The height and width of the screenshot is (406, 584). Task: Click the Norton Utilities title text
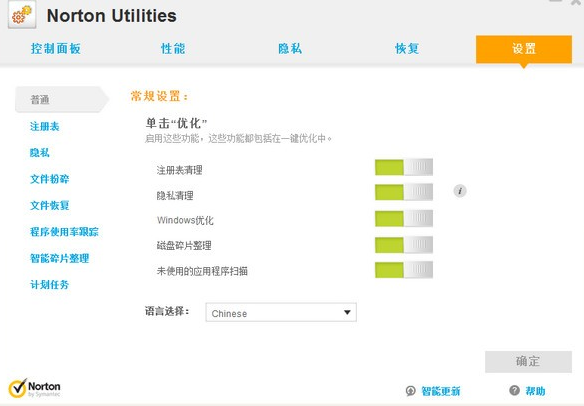(x=112, y=16)
